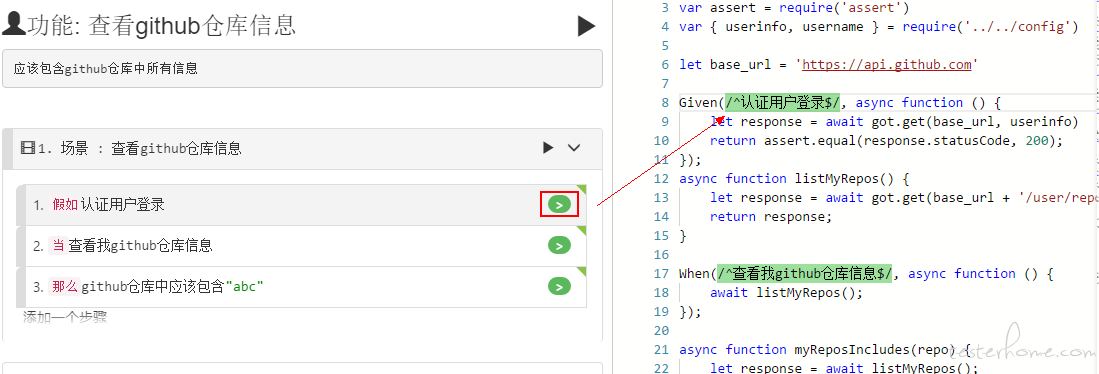Open the https://api.github.com link in code
This screenshot has height=374, width=1099.
click(887, 64)
